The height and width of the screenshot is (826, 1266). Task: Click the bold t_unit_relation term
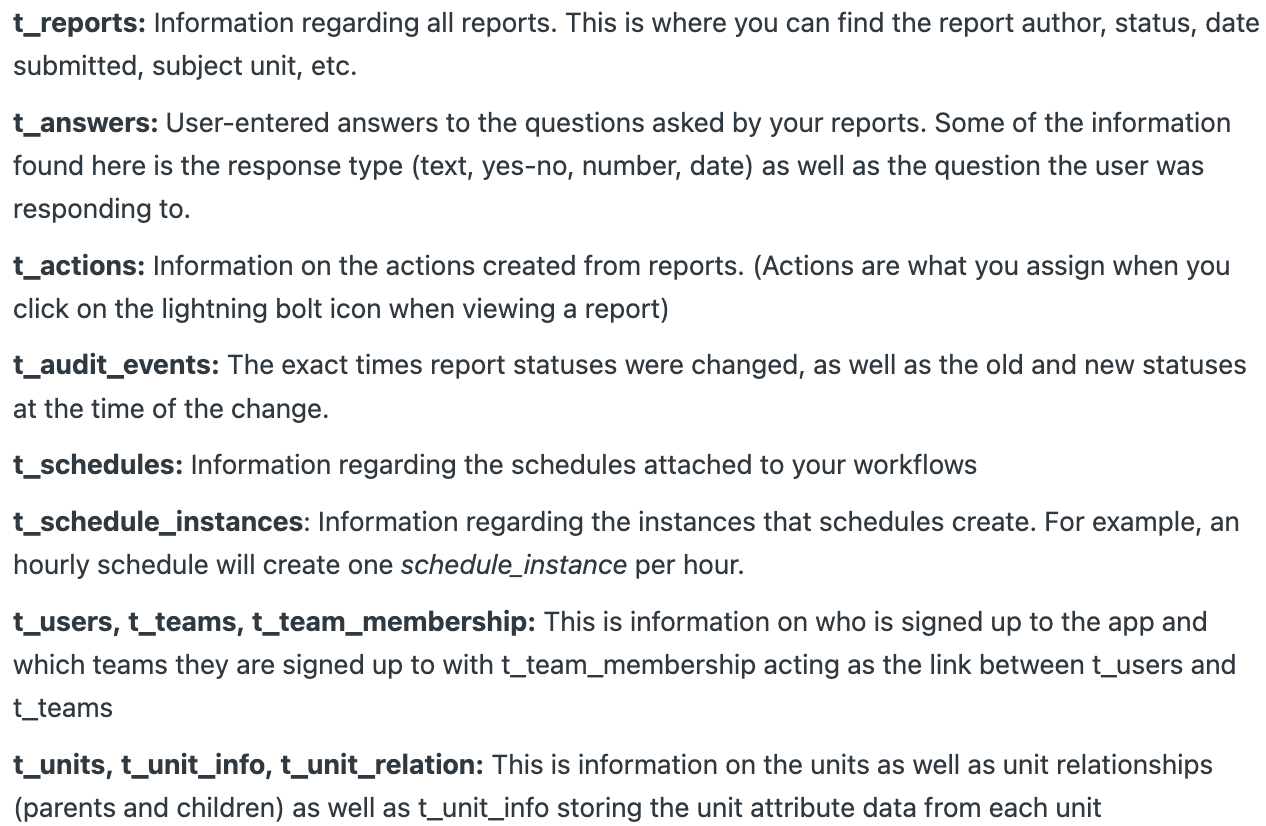point(380,765)
